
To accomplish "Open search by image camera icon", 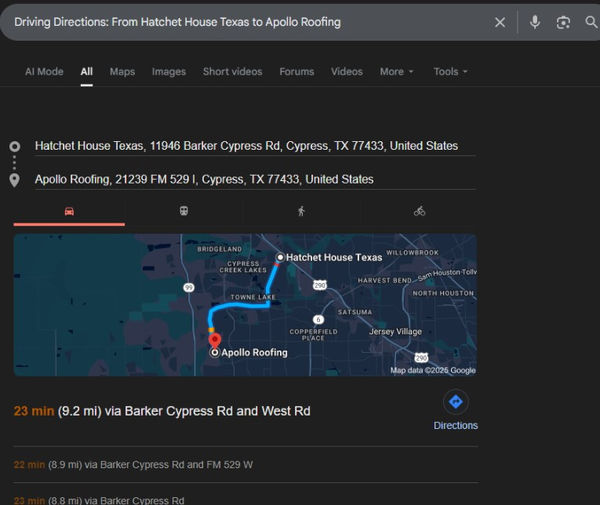I will pyautogui.click(x=563, y=23).
